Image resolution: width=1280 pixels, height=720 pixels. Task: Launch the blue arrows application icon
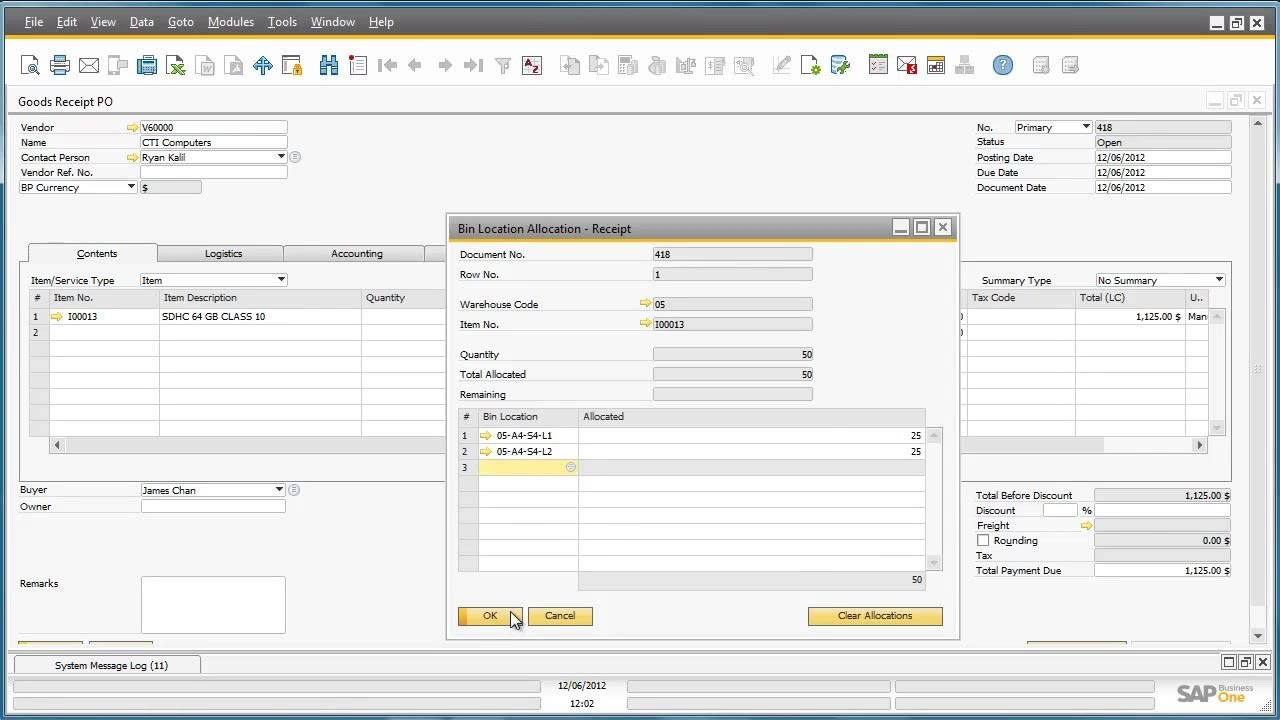coord(263,66)
